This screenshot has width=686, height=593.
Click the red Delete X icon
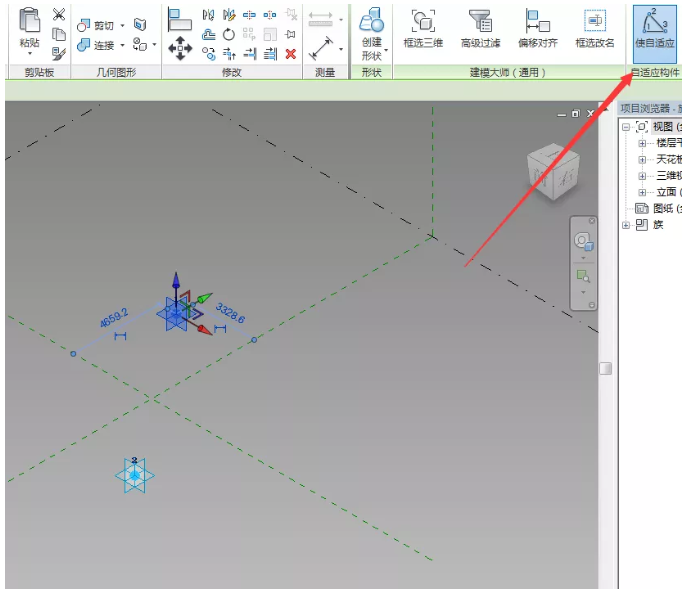click(291, 53)
